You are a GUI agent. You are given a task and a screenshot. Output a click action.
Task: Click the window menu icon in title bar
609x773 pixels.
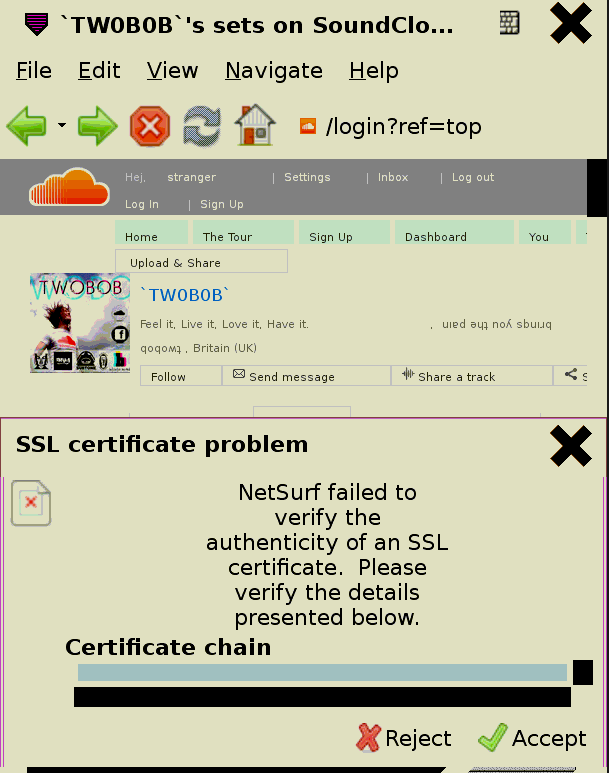pyautogui.click(x=36, y=25)
